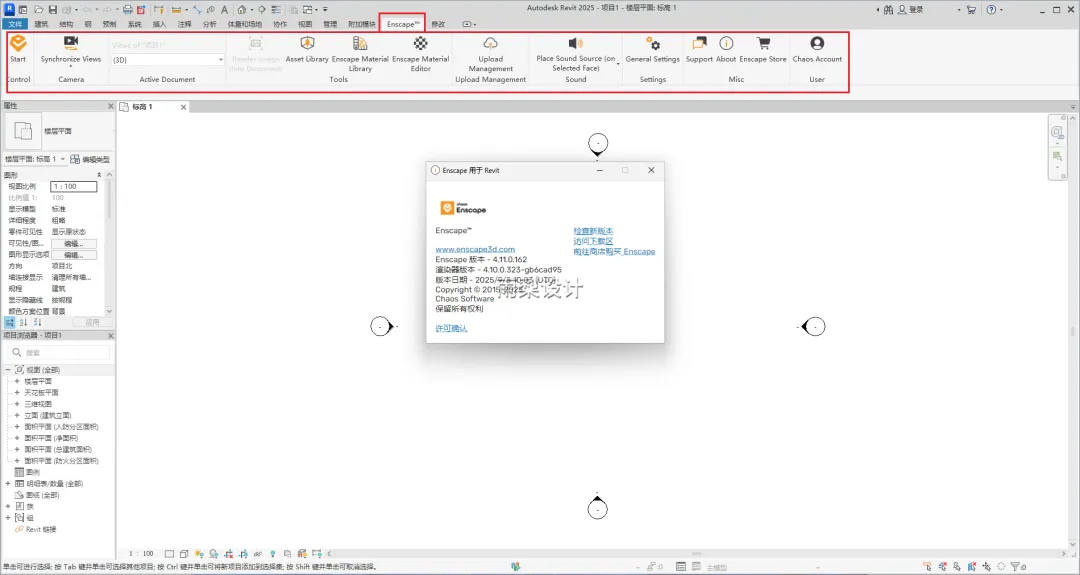Select 图纸 (全部) in project browser
The width and height of the screenshot is (1080, 575).
pyautogui.click(x=42, y=495)
